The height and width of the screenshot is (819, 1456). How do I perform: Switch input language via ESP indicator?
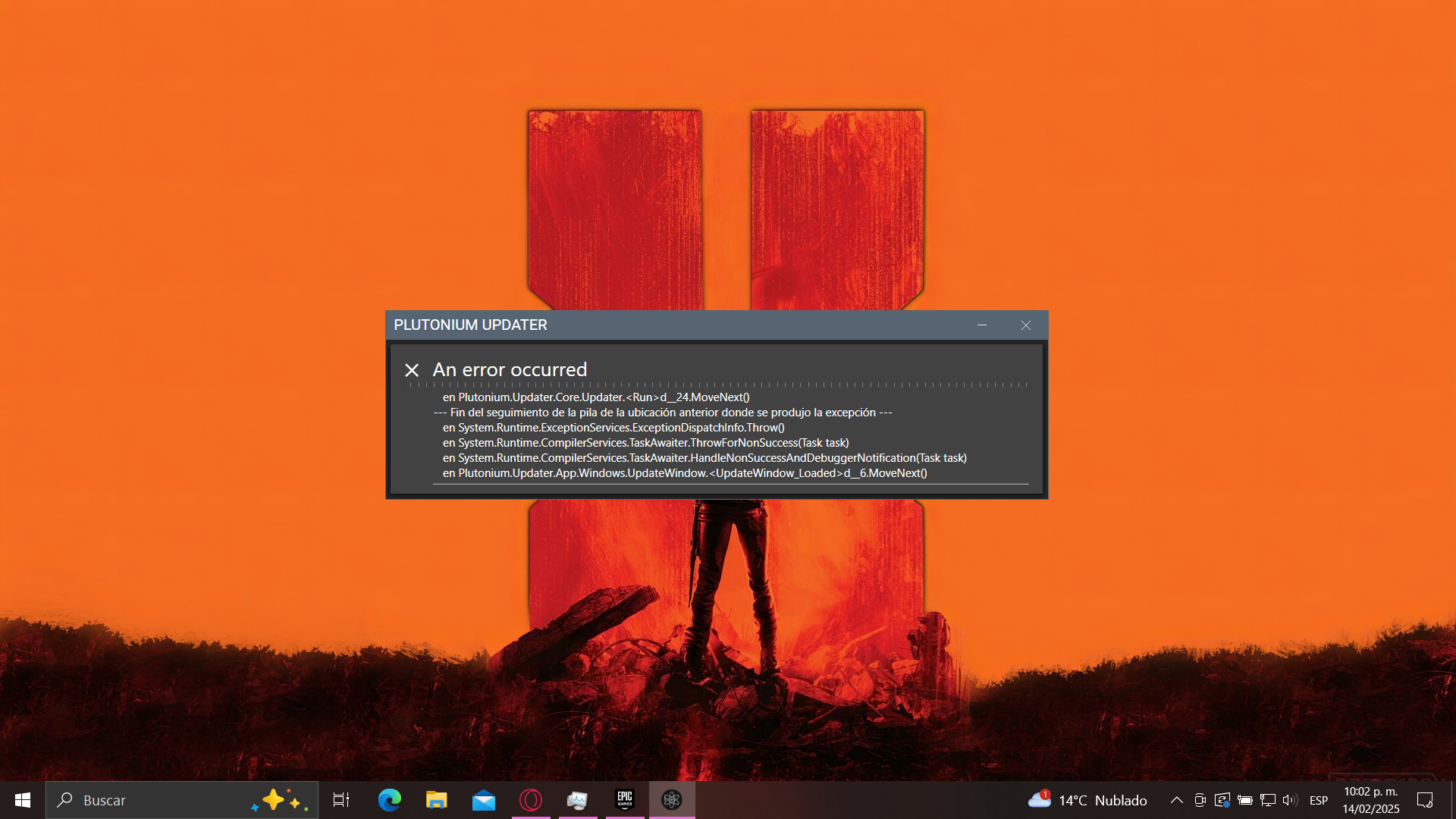click(1319, 800)
